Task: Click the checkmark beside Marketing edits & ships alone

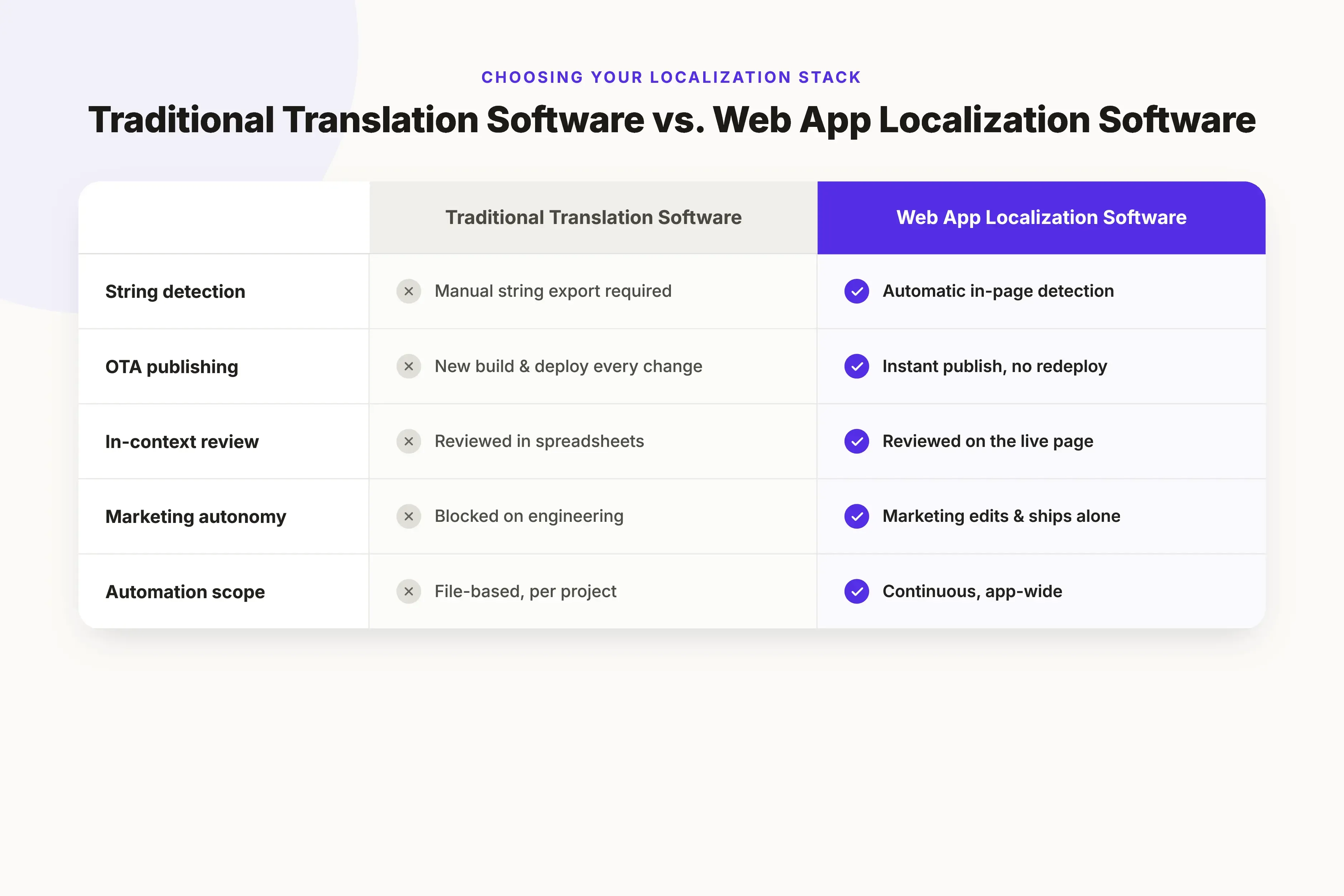Action: [x=857, y=516]
